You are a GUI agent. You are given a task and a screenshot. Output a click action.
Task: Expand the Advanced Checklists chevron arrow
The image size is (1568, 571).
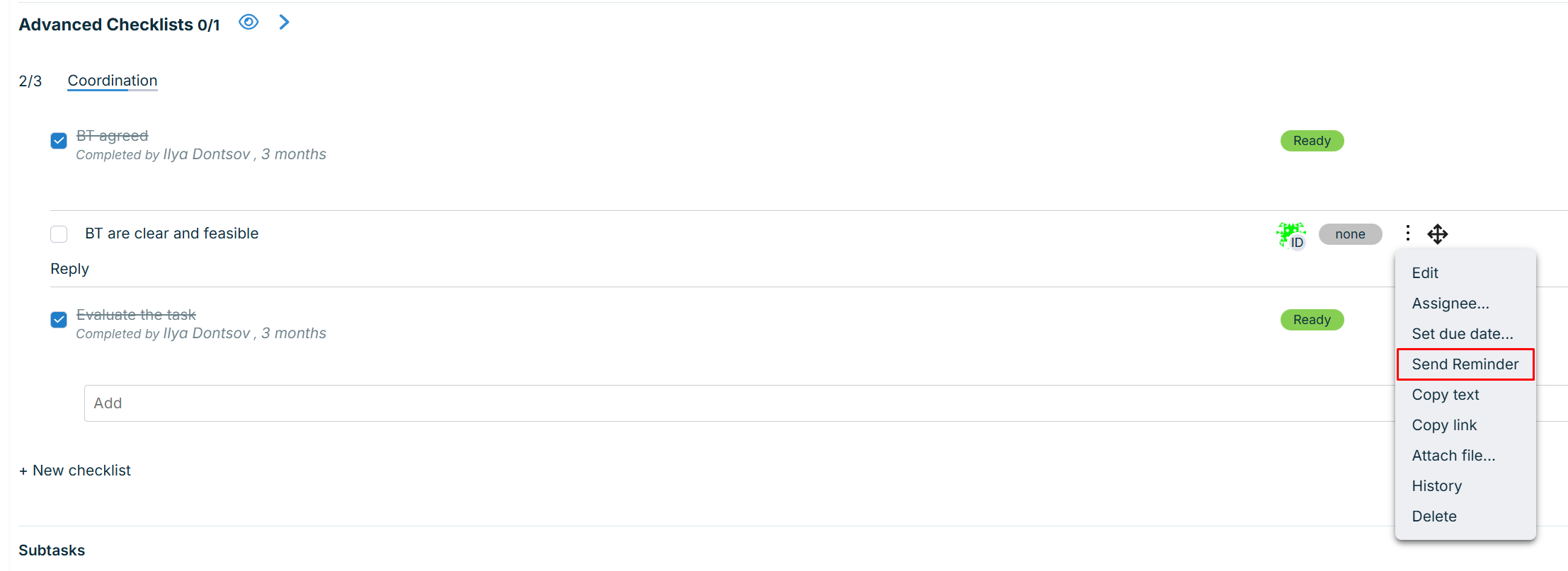click(x=284, y=23)
